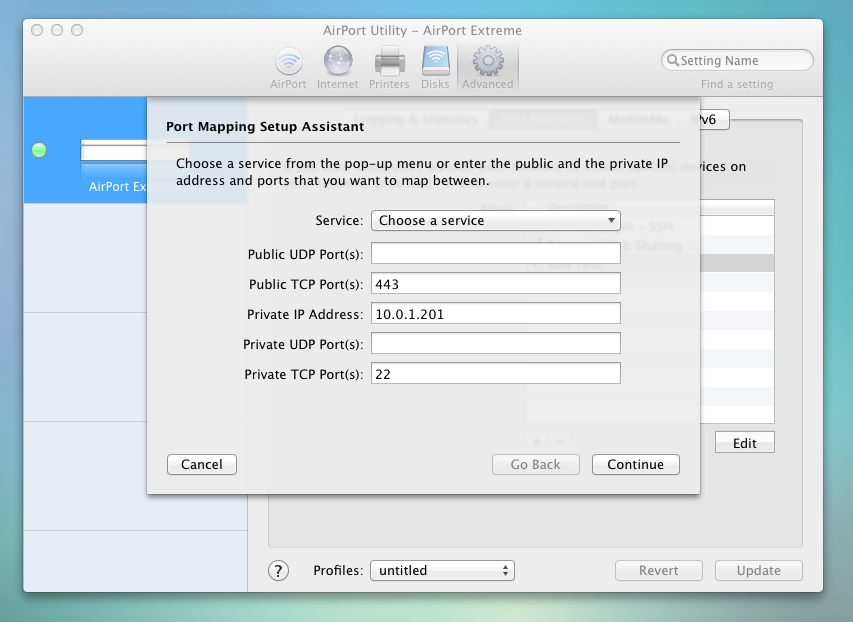
Task: Click the search magnifier icon
Action: (x=673, y=60)
